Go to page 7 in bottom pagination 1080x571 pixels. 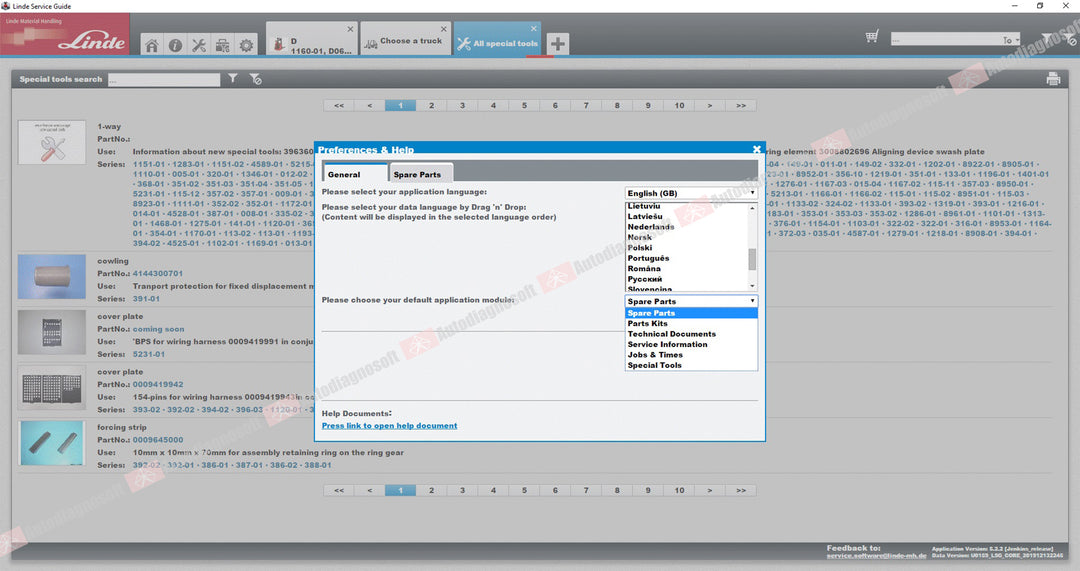(x=586, y=490)
